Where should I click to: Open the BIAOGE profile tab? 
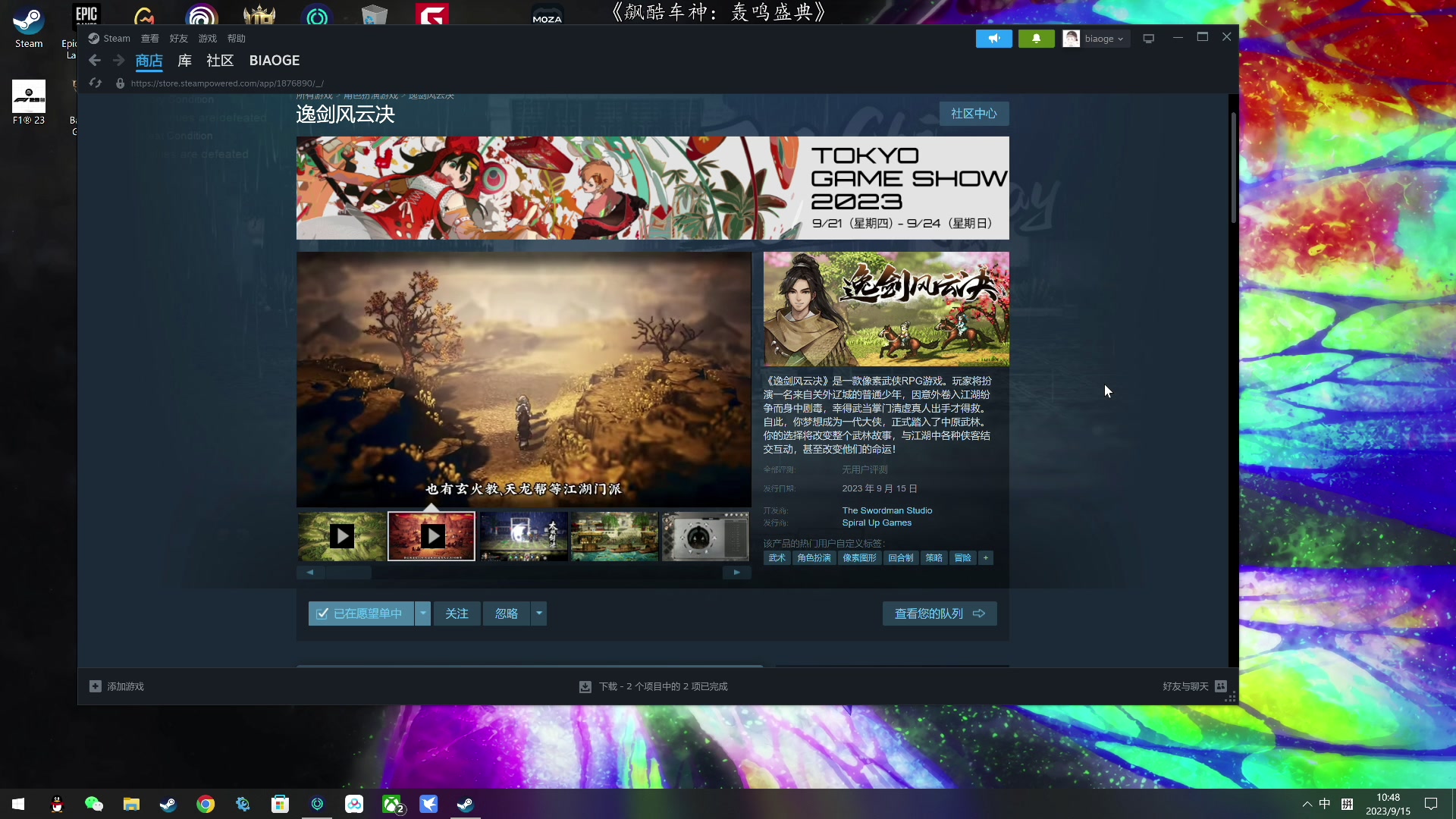pyautogui.click(x=275, y=61)
